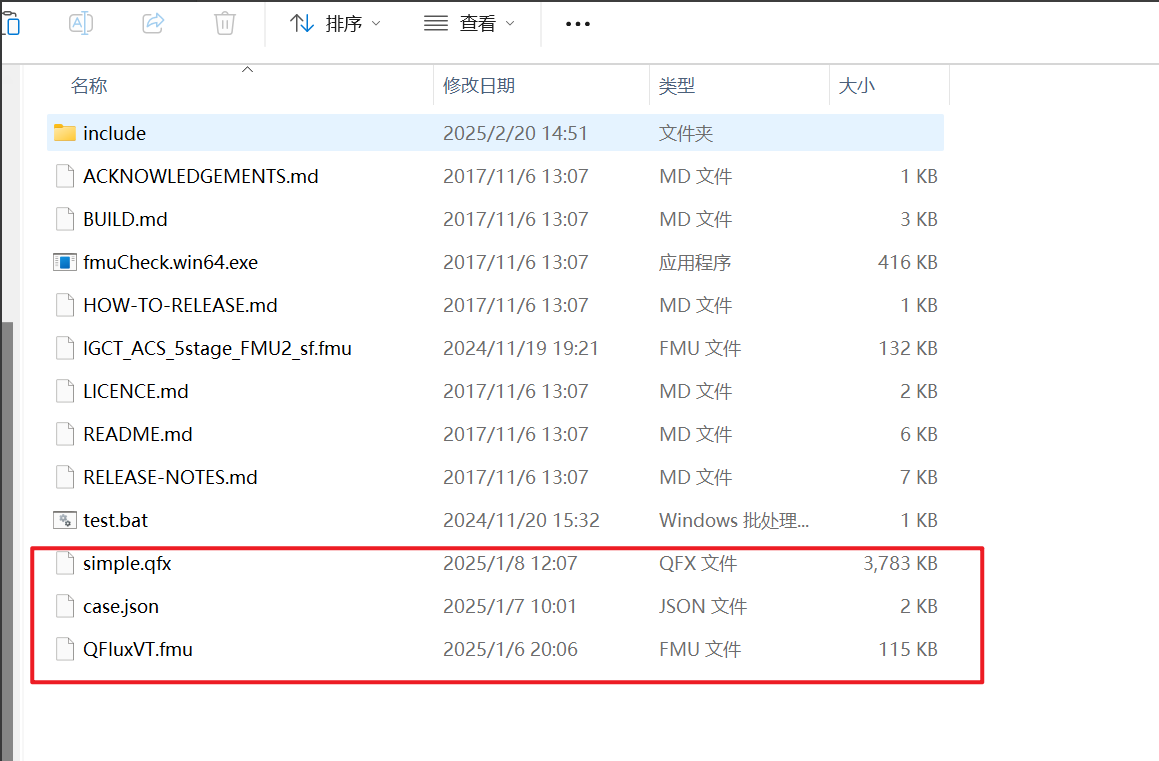Select the LICENCE.md file name
Image resolution: width=1159 pixels, height=761 pixels.
(x=135, y=391)
